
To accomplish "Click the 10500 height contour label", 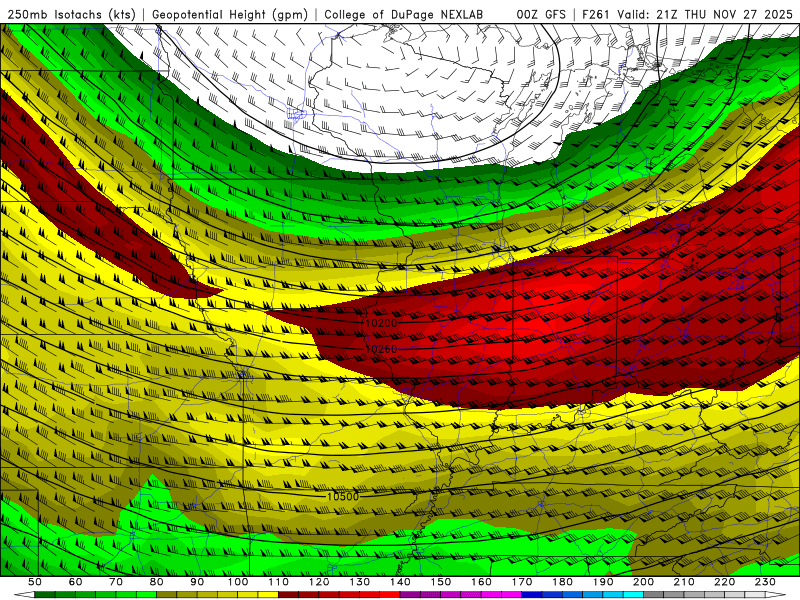I will (x=343, y=496).
